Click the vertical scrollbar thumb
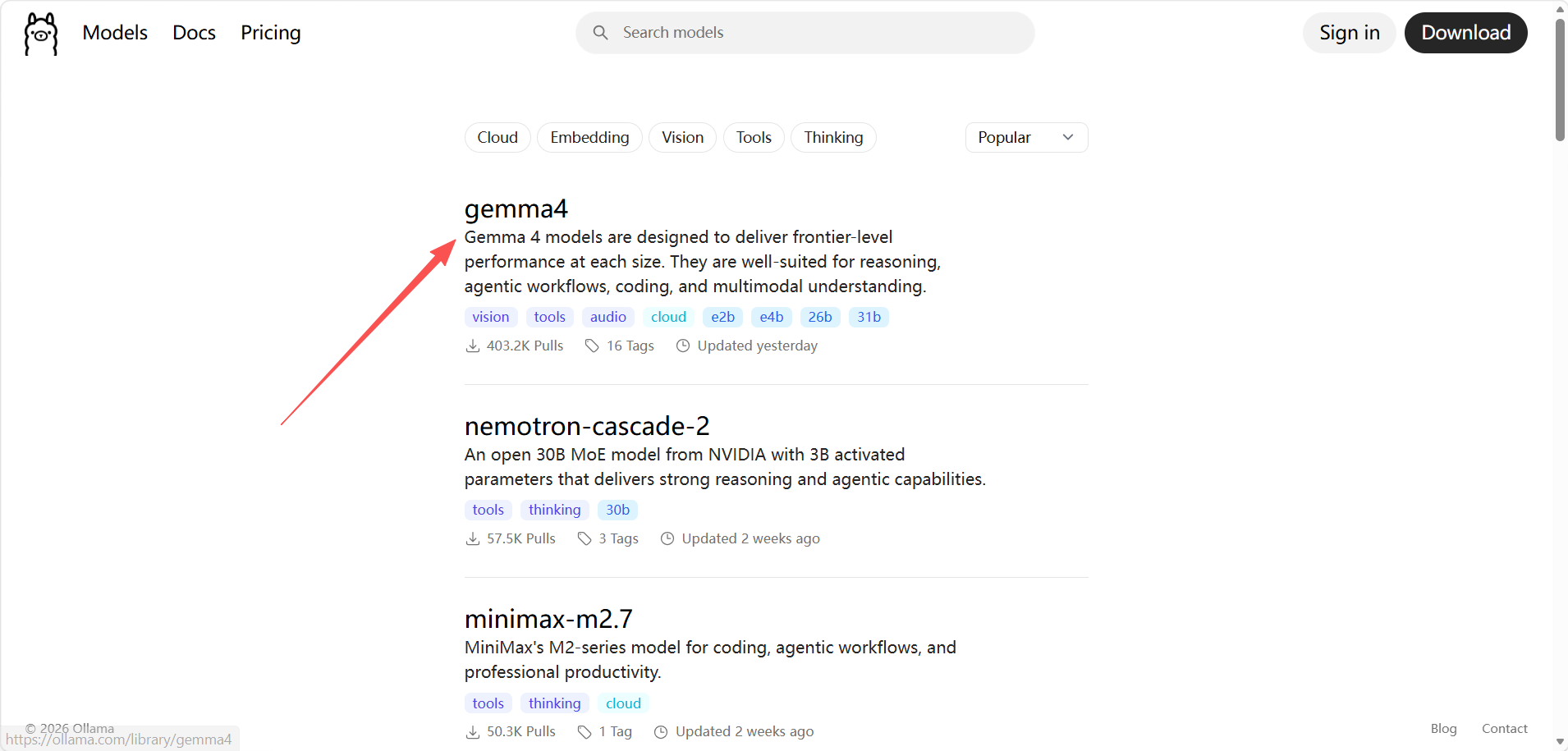The image size is (1568, 751). coord(1560,80)
